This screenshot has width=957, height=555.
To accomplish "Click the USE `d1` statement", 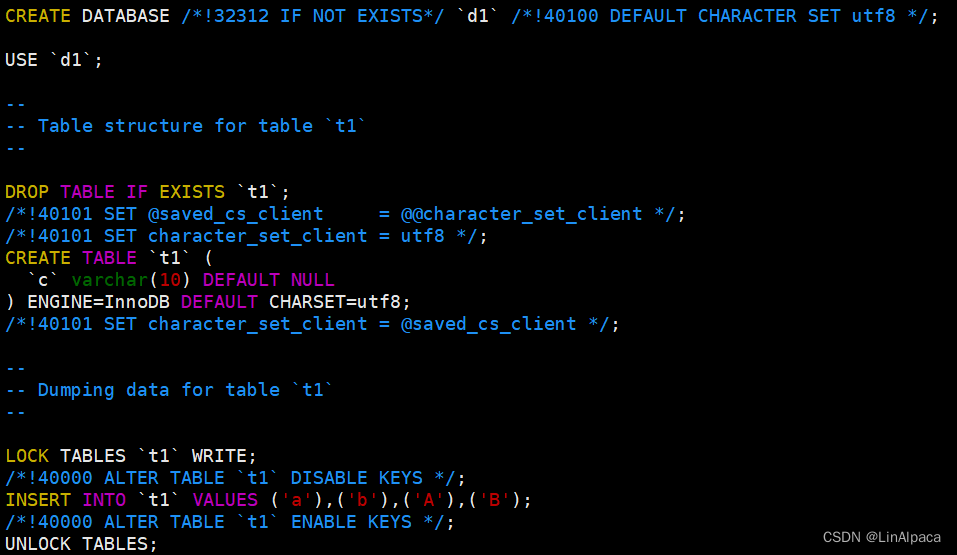I will pos(54,60).
